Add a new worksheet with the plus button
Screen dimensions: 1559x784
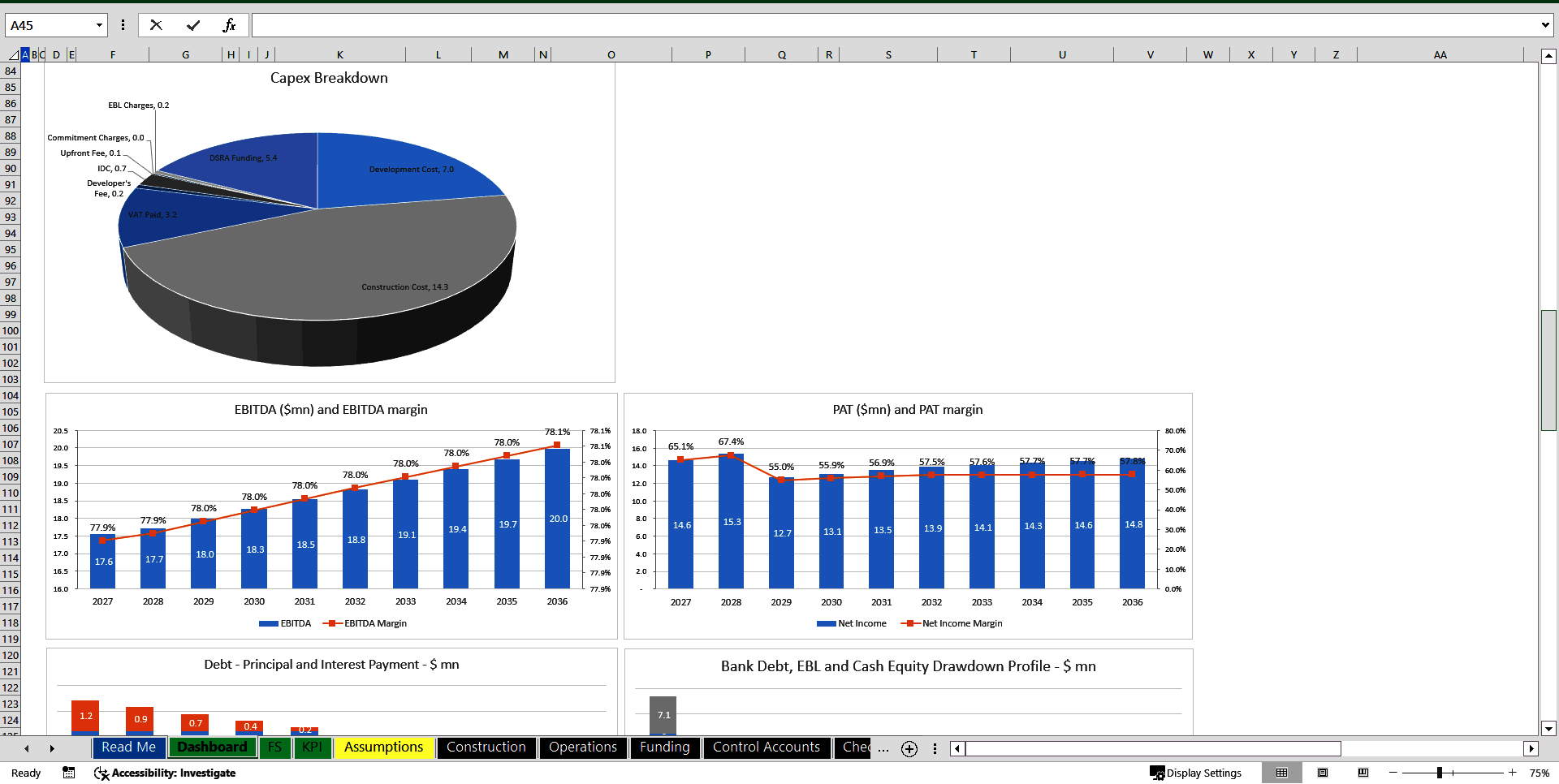[x=909, y=749]
